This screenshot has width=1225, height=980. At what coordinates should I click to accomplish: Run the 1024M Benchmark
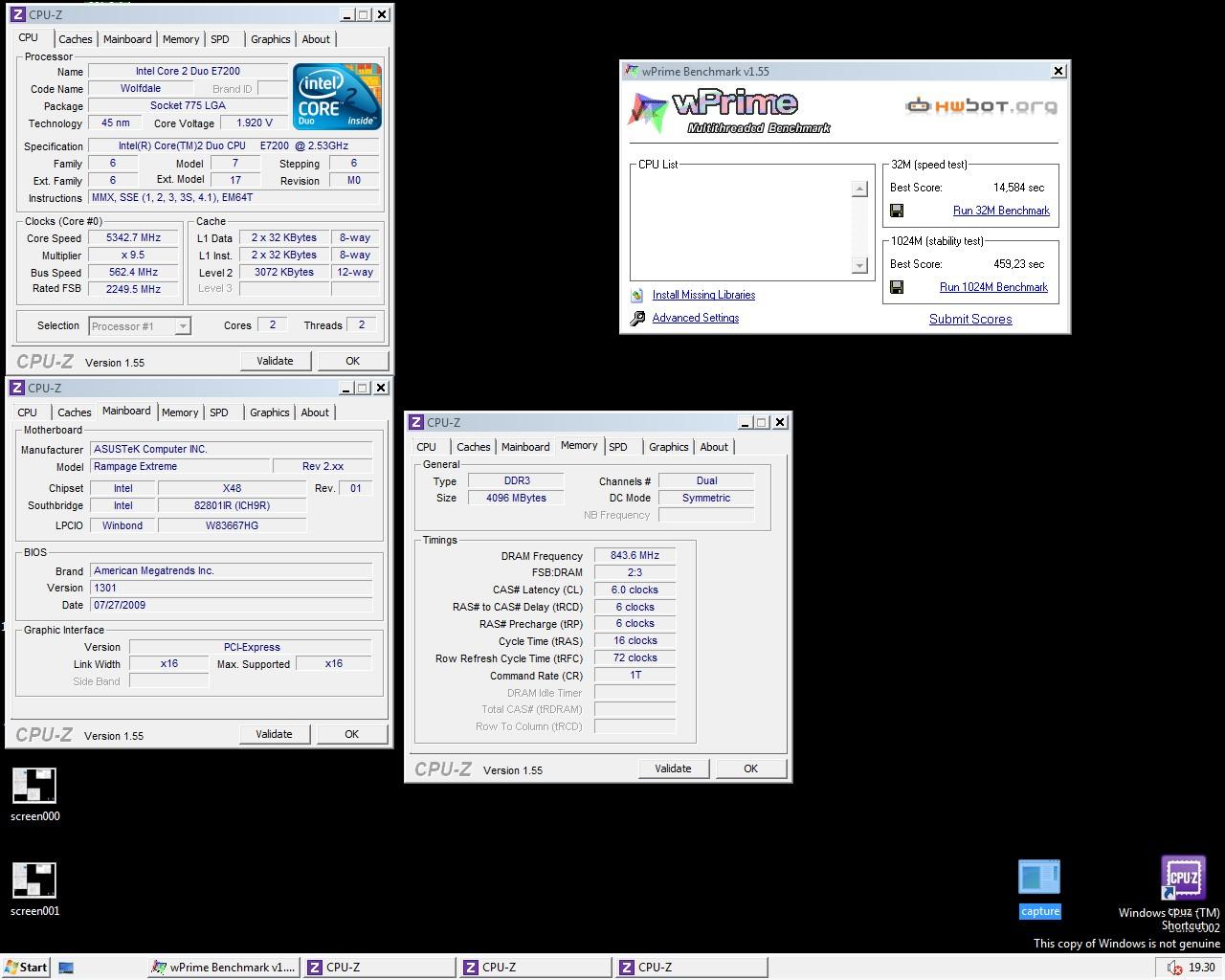click(x=993, y=287)
